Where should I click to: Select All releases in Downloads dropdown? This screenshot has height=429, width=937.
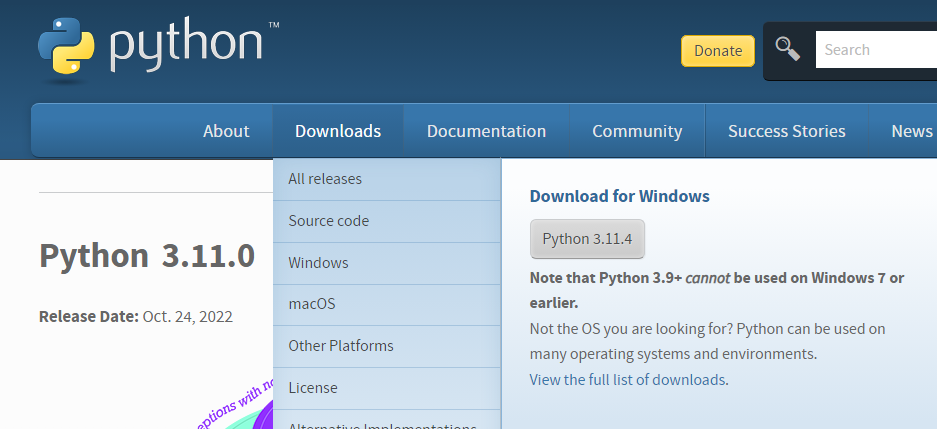pyautogui.click(x=387, y=179)
